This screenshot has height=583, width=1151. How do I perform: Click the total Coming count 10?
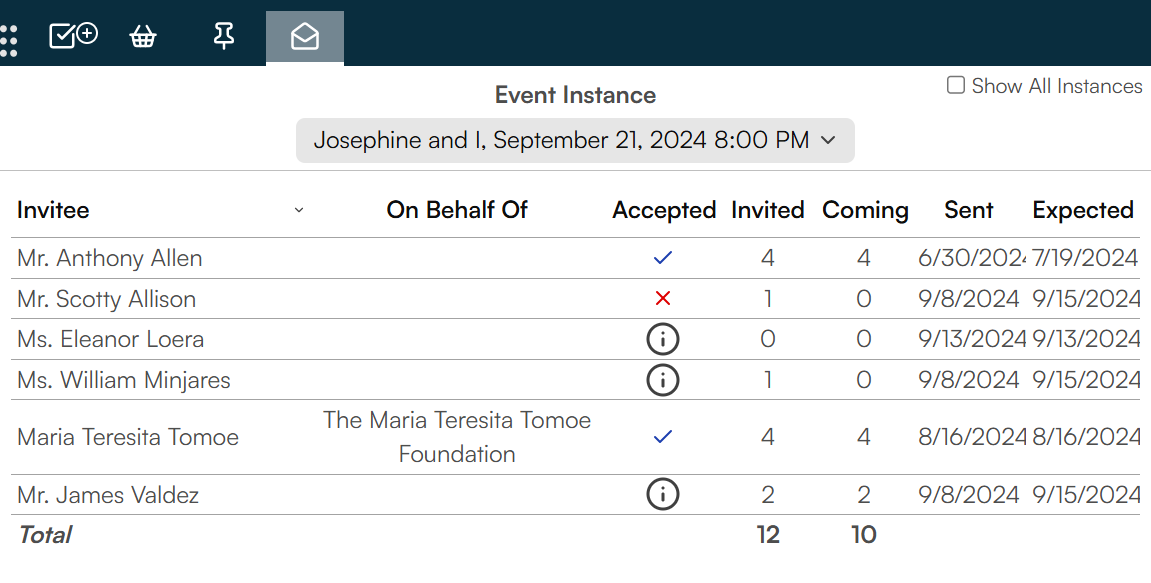(864, 535)
